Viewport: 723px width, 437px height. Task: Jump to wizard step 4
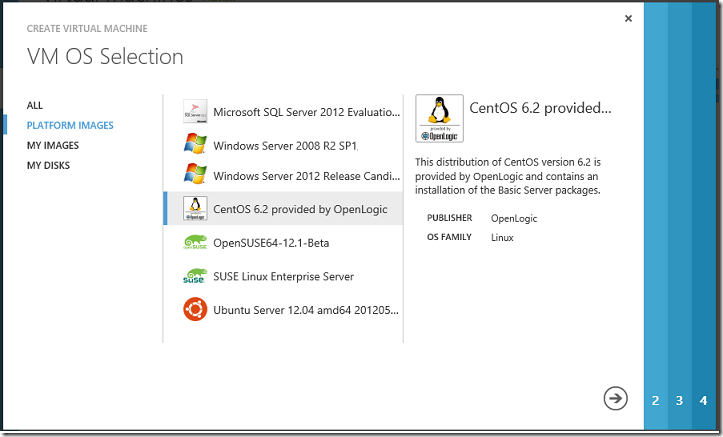pyautogui.click(x=703, y=400)
